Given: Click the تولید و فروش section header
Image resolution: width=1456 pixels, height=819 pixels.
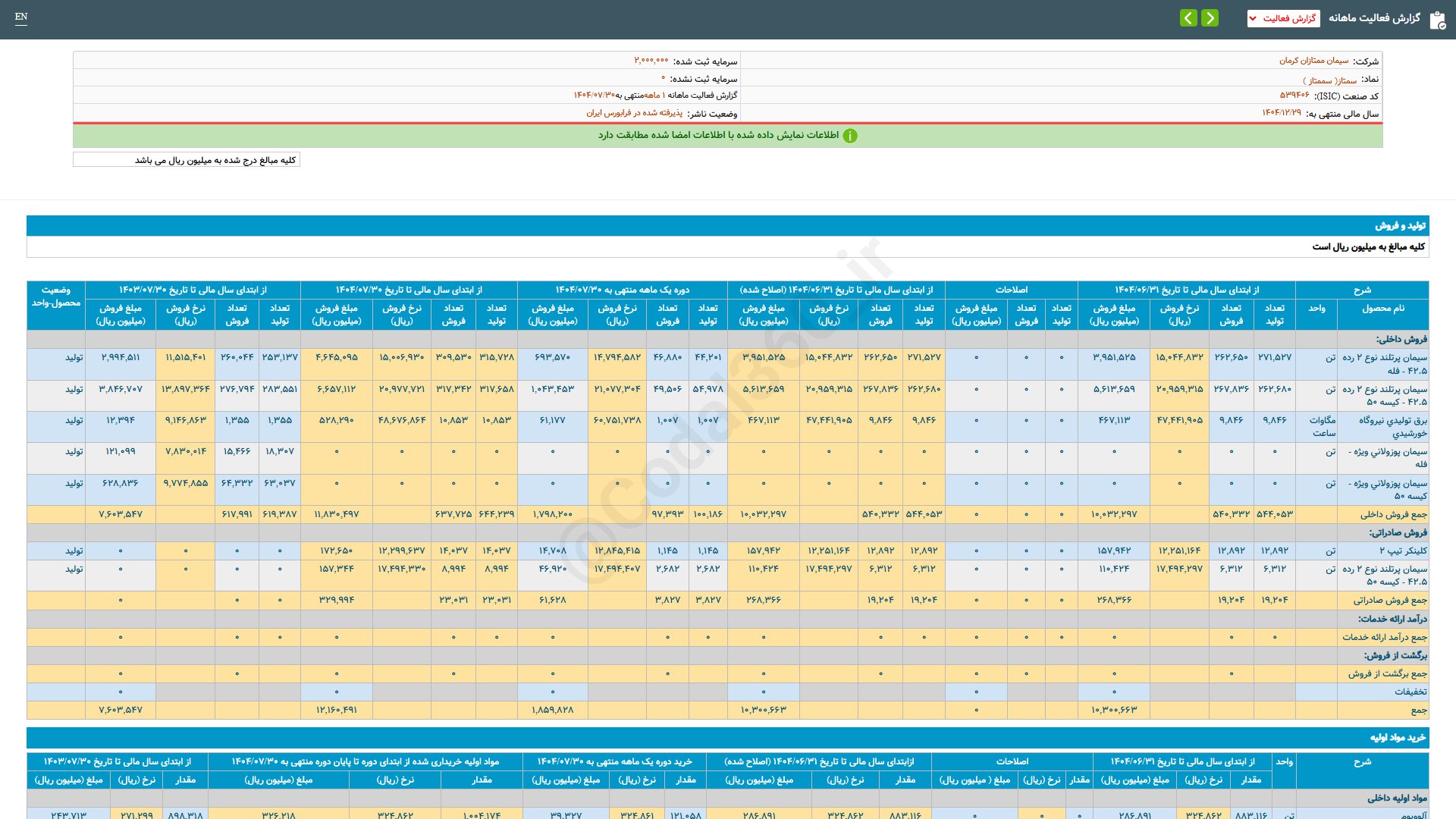Looking at the screenshot, I should pyautogui.click(x=1400, y=226).
